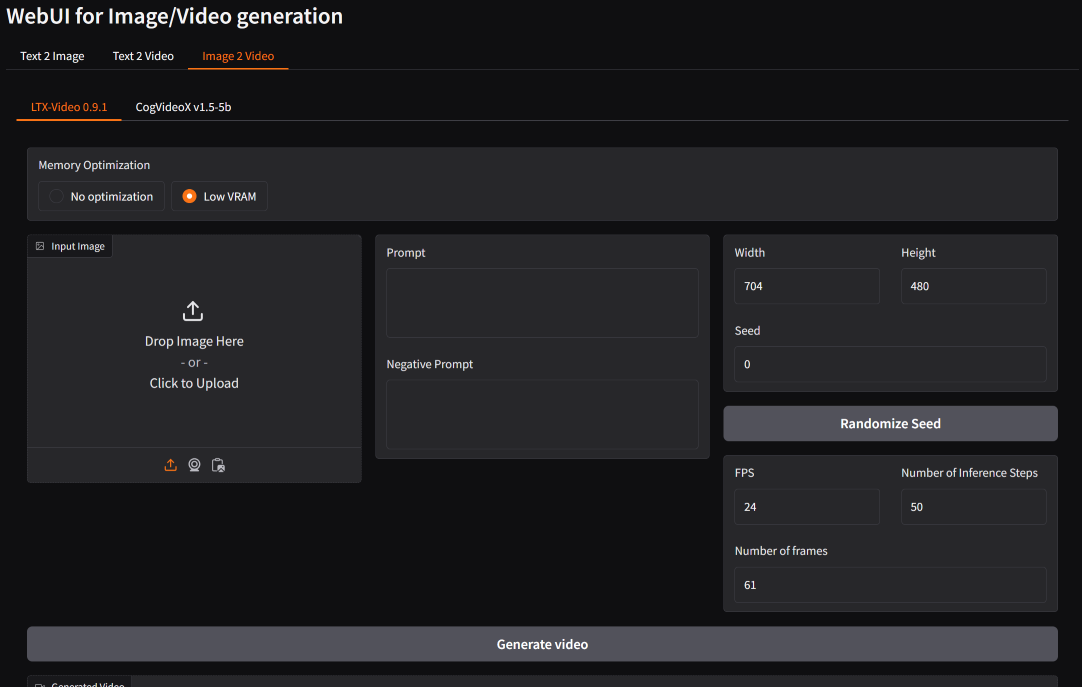
Task: Click the Prompt text box
Action: (542, 303)
